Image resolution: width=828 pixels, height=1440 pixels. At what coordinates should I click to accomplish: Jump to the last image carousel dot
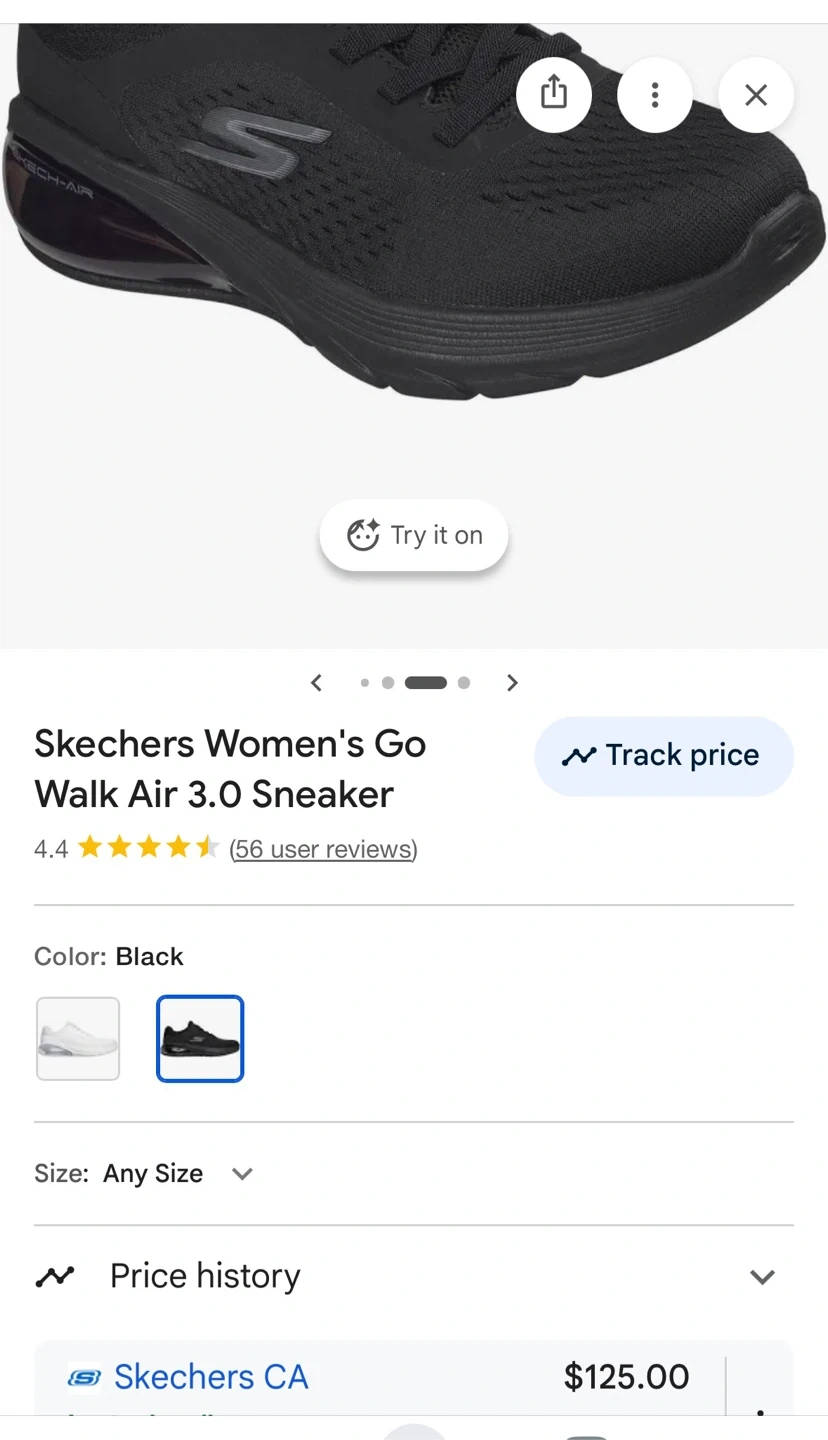tap(463, 683)
